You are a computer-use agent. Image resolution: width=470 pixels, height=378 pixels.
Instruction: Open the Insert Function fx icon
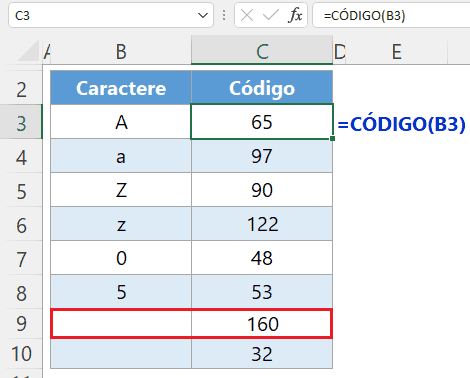295,15
